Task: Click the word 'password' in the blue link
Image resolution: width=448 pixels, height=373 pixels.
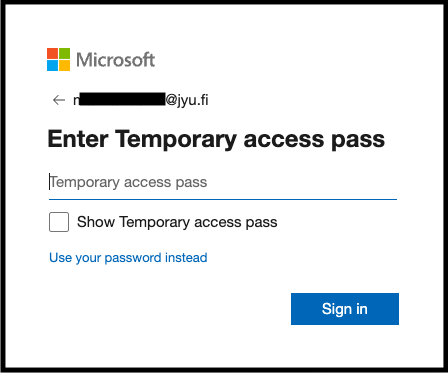Action: pyautogui.click(x=133, y=258)
